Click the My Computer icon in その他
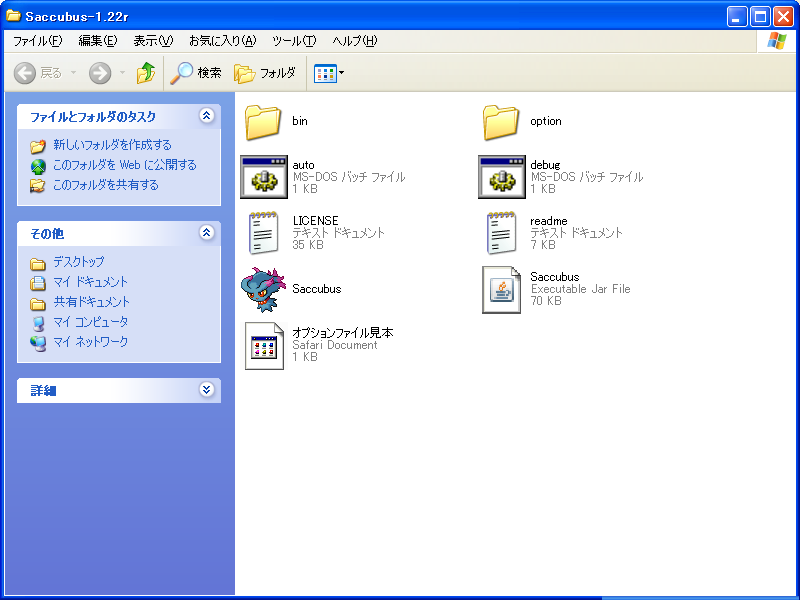The height and width of the screenshot is (600, 800). click(x=38, y=323)
